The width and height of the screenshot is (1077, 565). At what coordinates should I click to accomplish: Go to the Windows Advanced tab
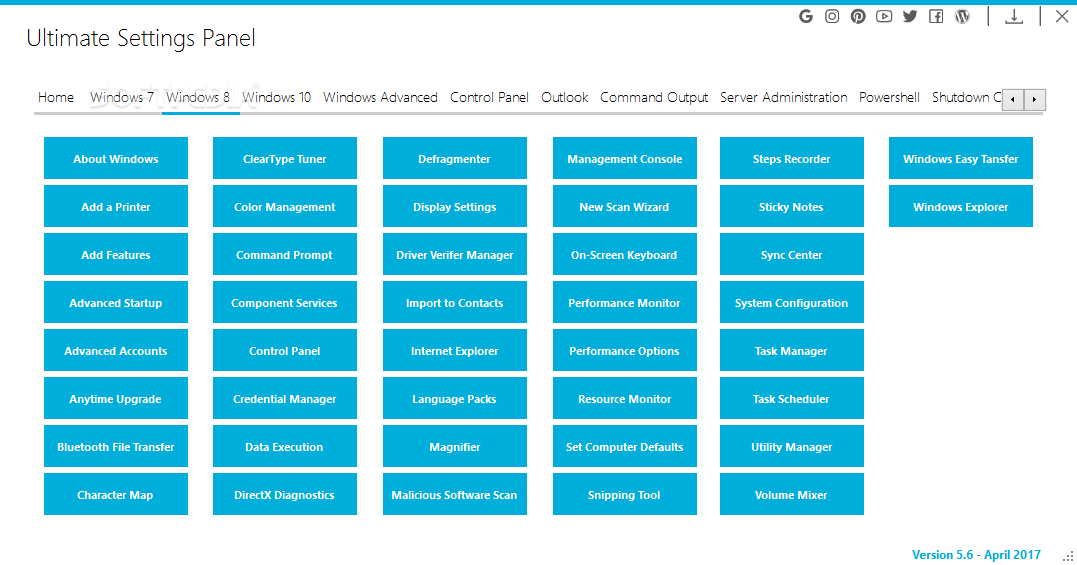(x=381, y=97)
